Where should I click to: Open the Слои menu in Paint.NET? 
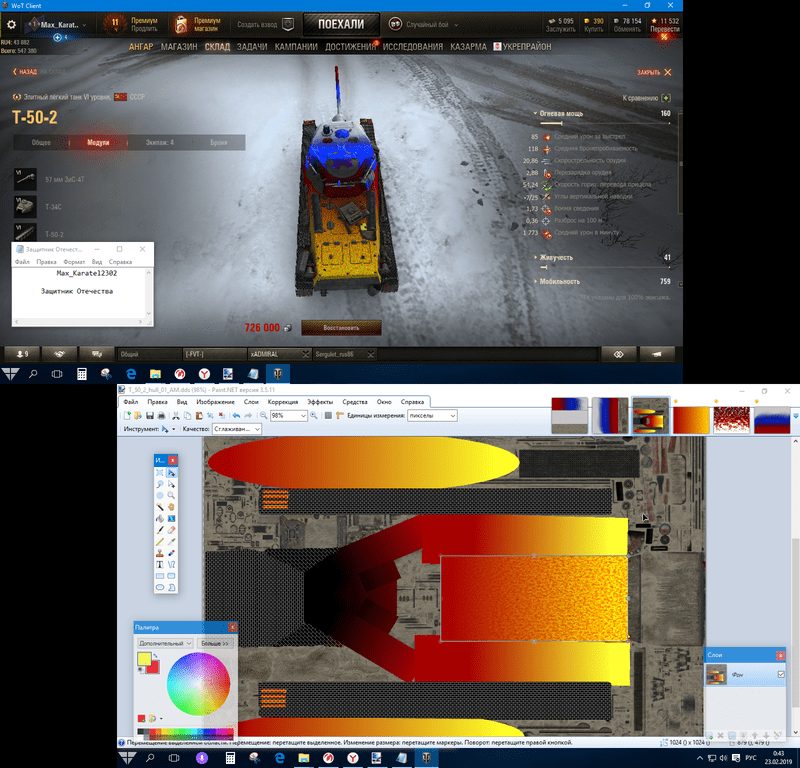click(251, 402)
